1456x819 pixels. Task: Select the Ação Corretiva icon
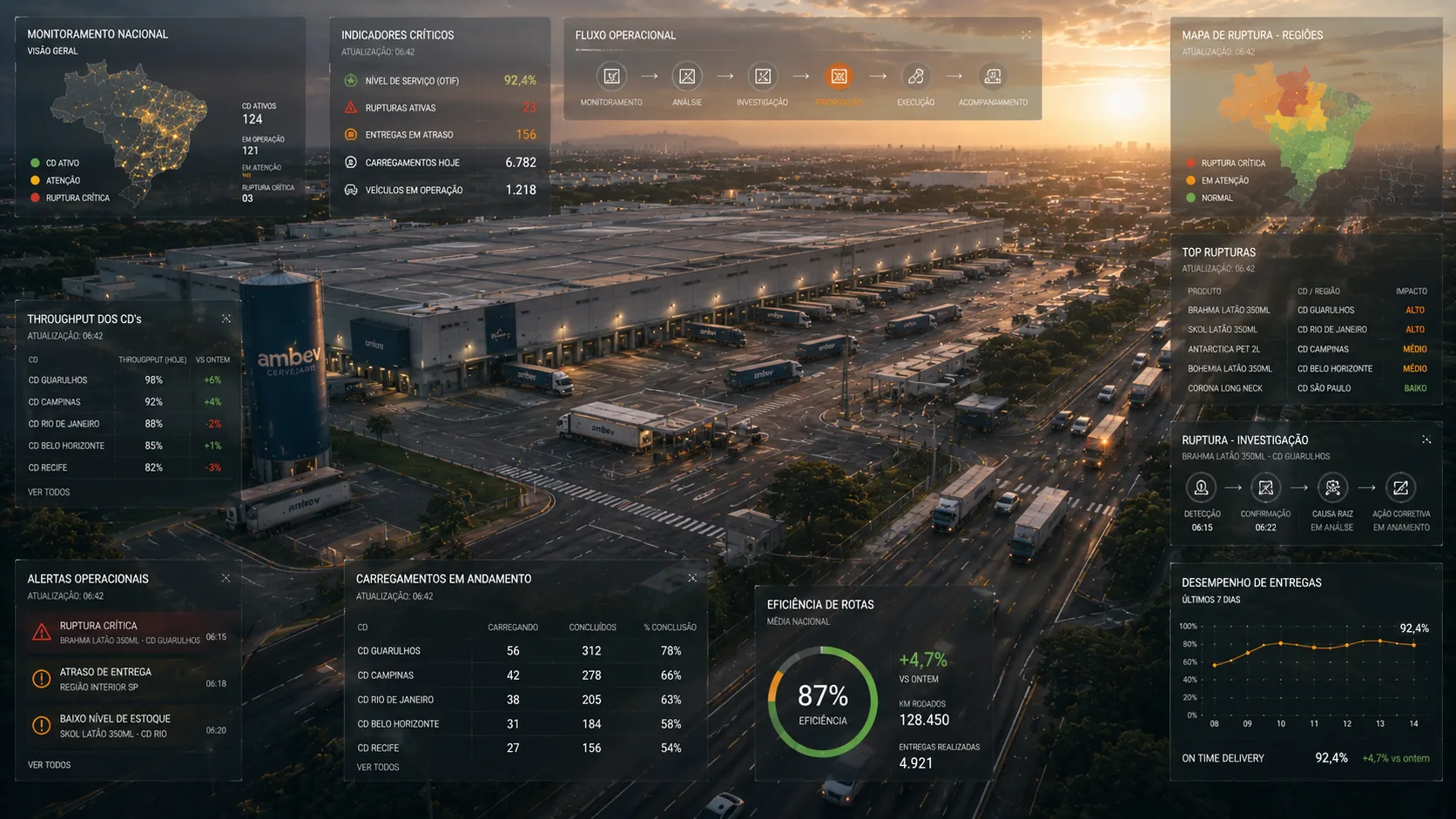tap(1400, 488)
